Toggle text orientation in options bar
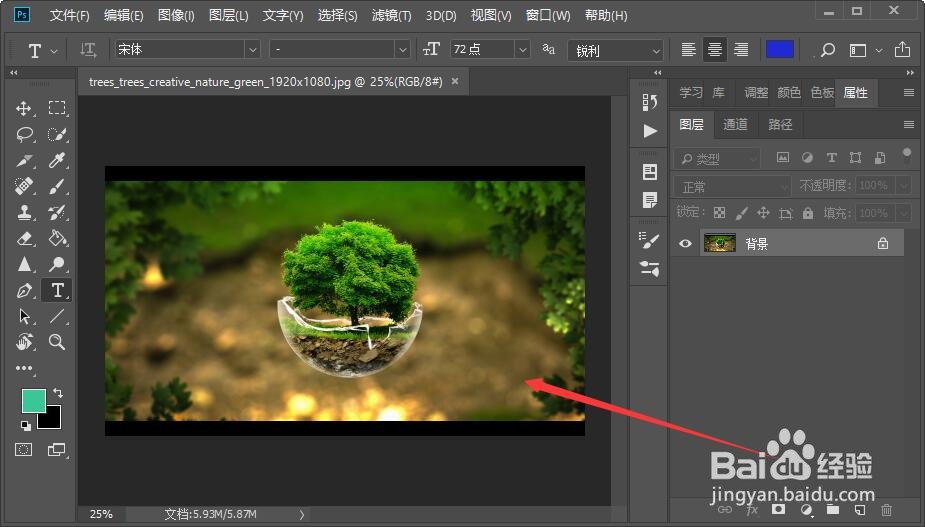The width and height of the screenshot is (925, 527). (88, 50)
